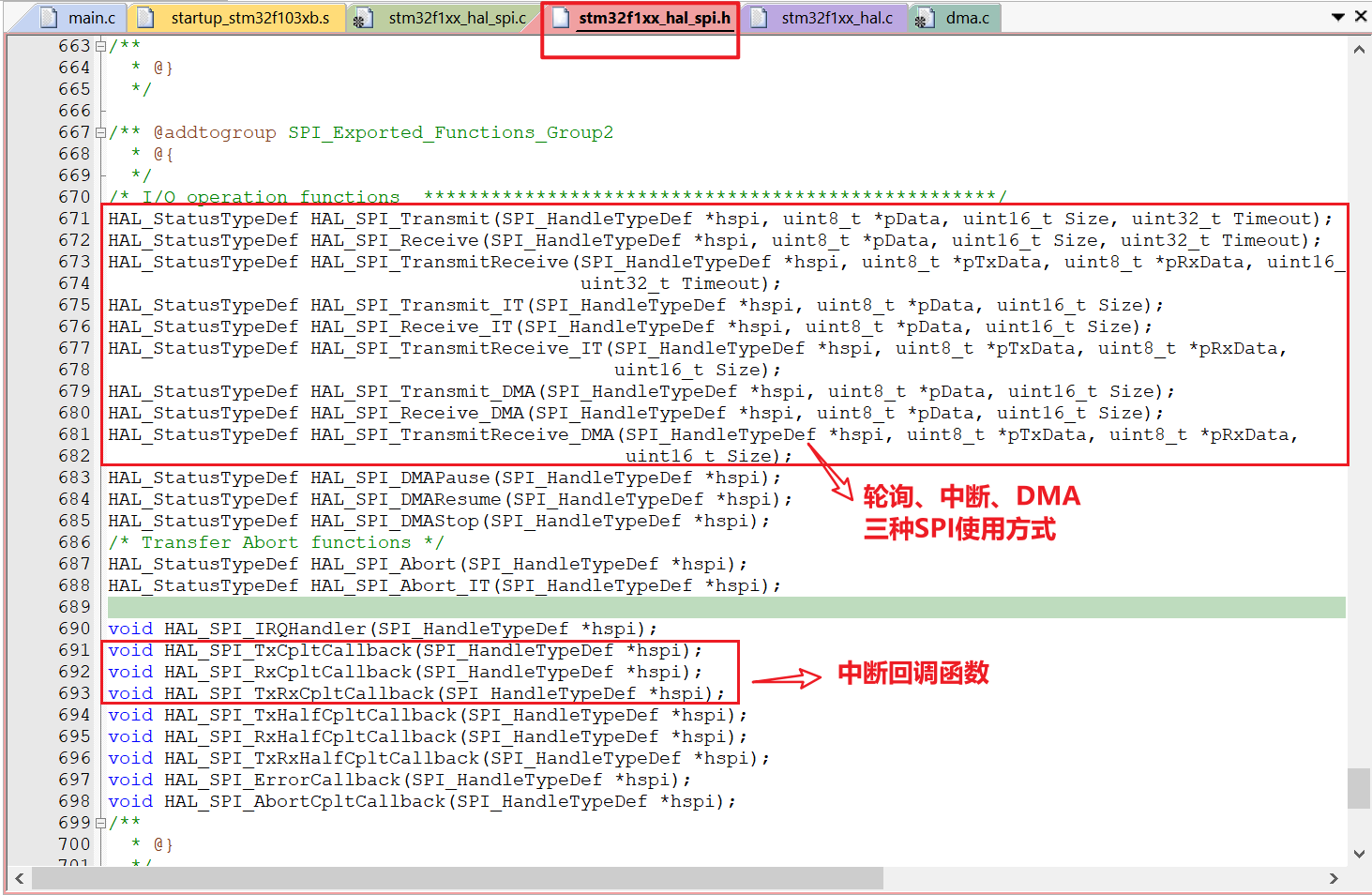1372x895 pixels.
Task: Click the startup_stm32f103xb.s file icon
Action: (144, 18)
